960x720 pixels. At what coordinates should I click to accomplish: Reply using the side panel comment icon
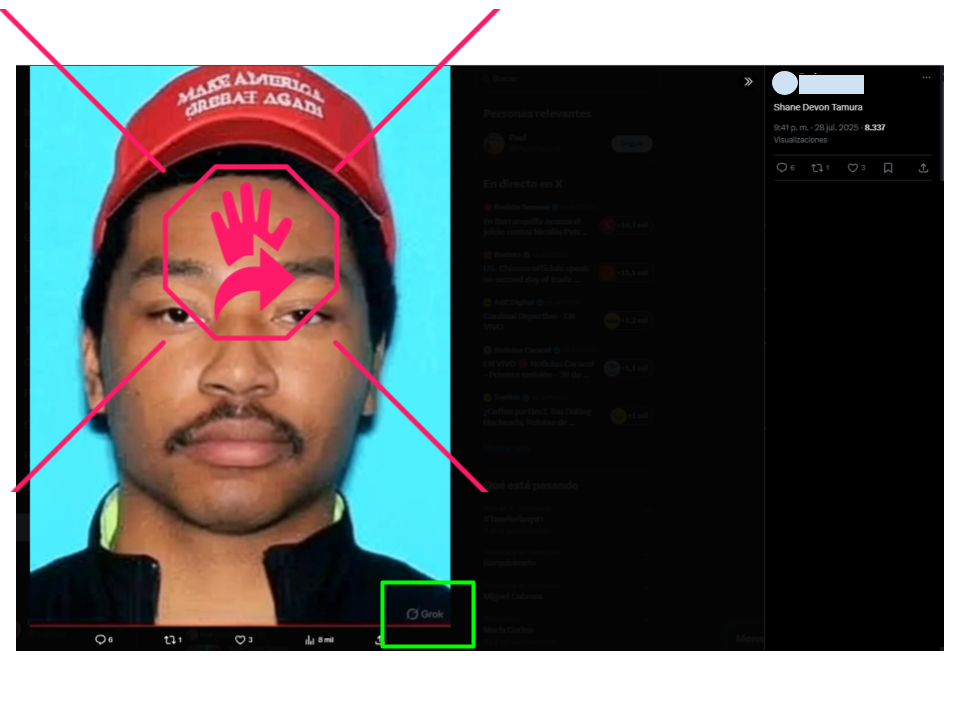coord(781,168)
